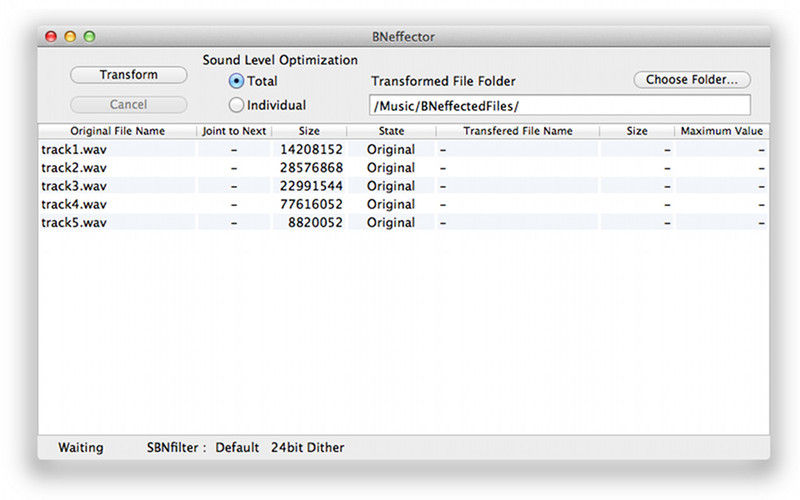Image resolution: width=800 pixels, height=500 pixels.
Task: Close the BNeffector window with the red button
Action: 51,36
